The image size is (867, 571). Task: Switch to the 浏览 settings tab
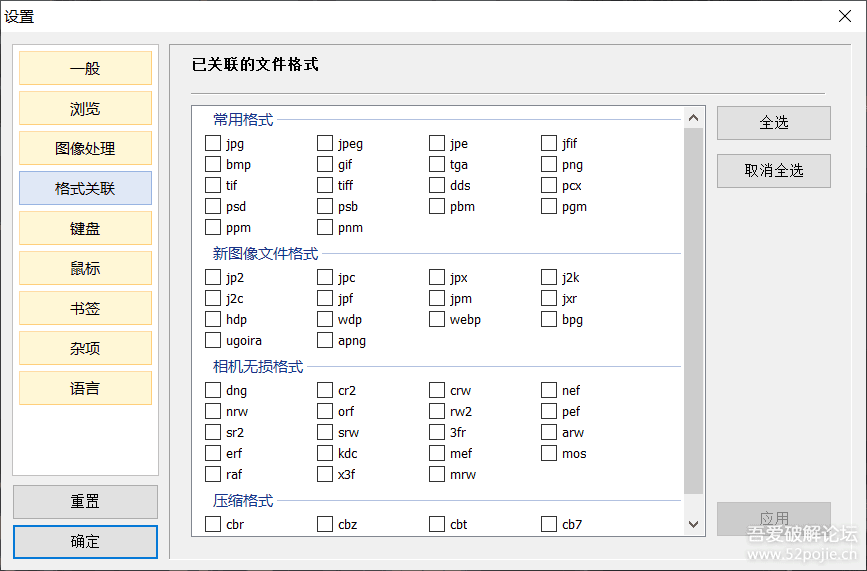click(85, 108)
